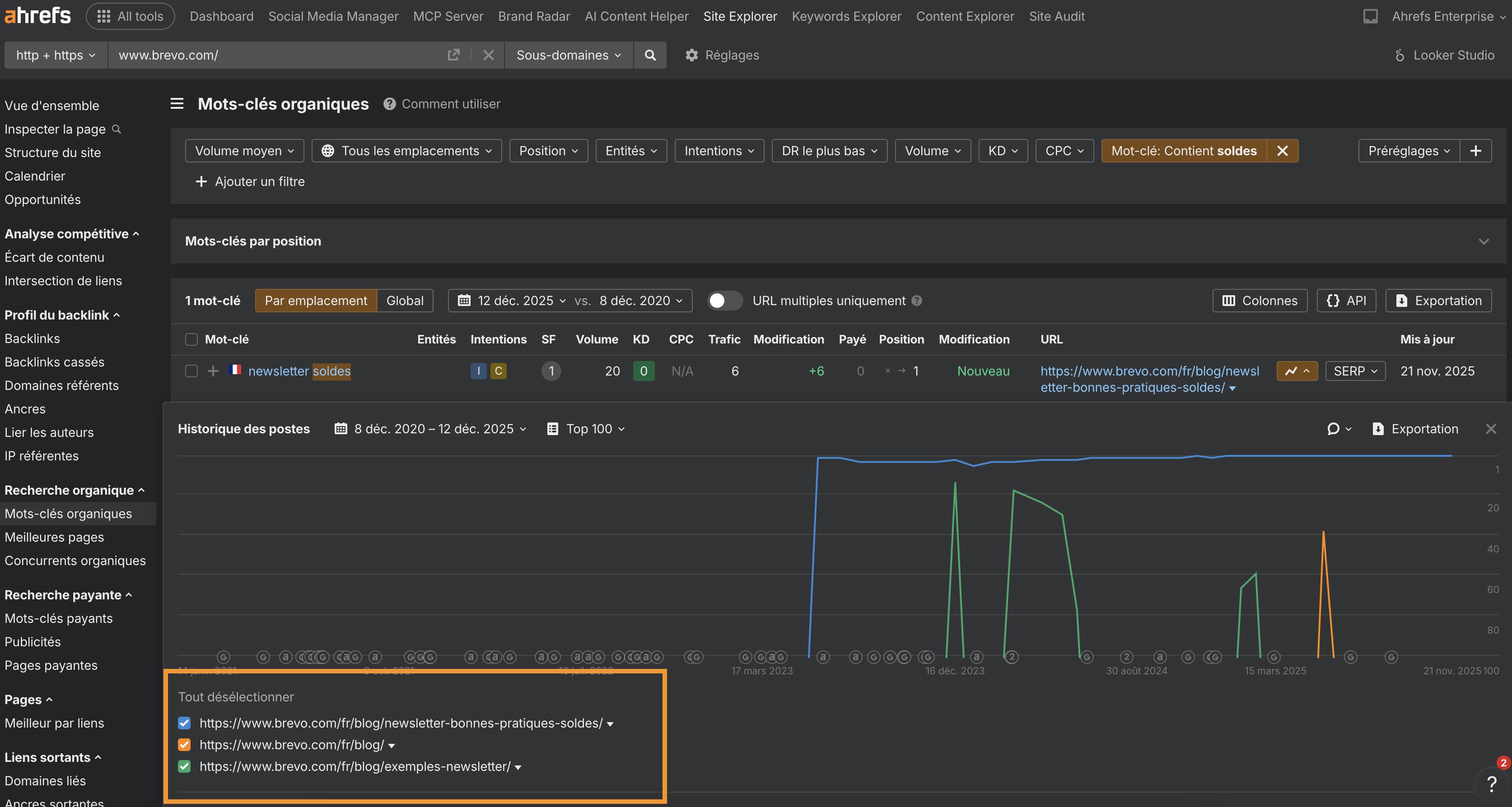Uncheck the exemples-newsletter green series
1512x807 pixels.
coord(184,766)
